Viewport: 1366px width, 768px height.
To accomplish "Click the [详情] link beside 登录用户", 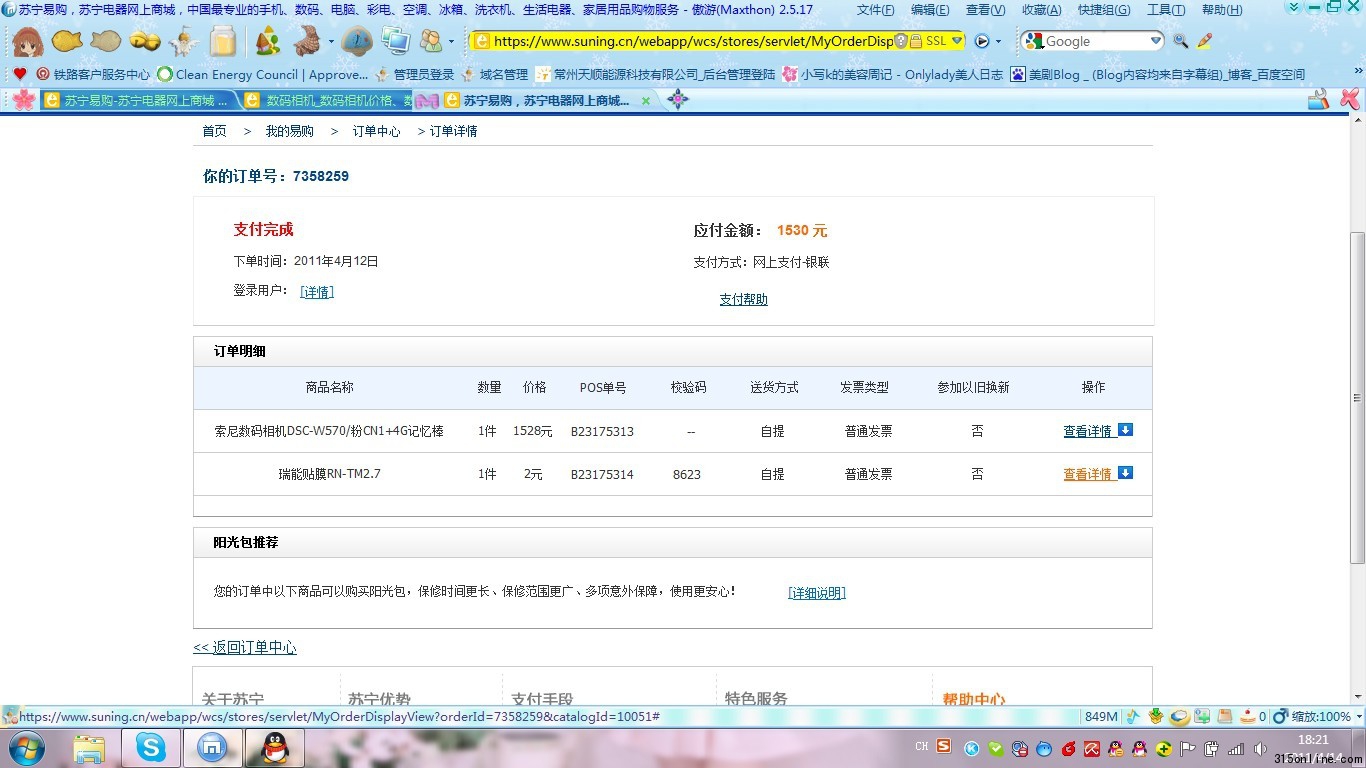I will tap(317, 292).
